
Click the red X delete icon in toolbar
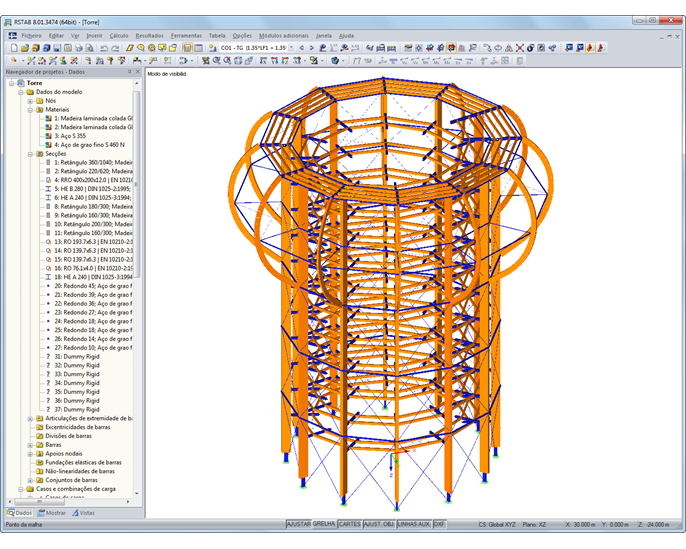pyautogui.click(x=520, y=48)
